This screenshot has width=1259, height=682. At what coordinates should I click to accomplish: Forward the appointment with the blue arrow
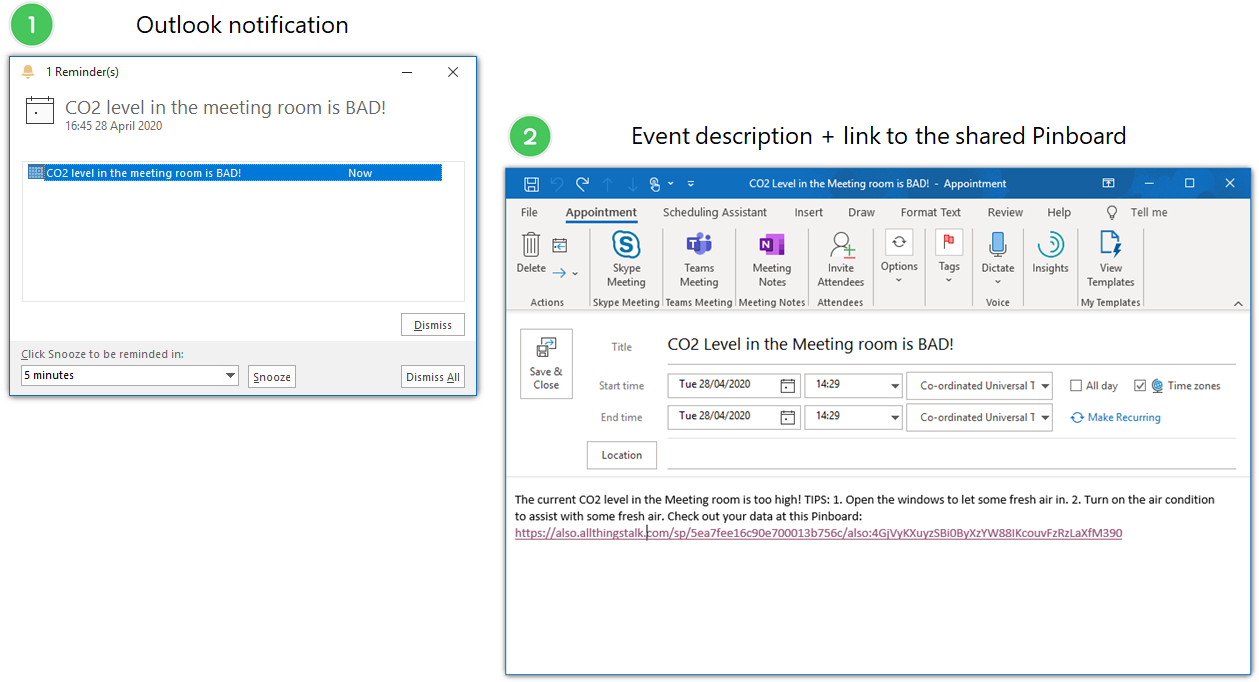tap(559, 272)
